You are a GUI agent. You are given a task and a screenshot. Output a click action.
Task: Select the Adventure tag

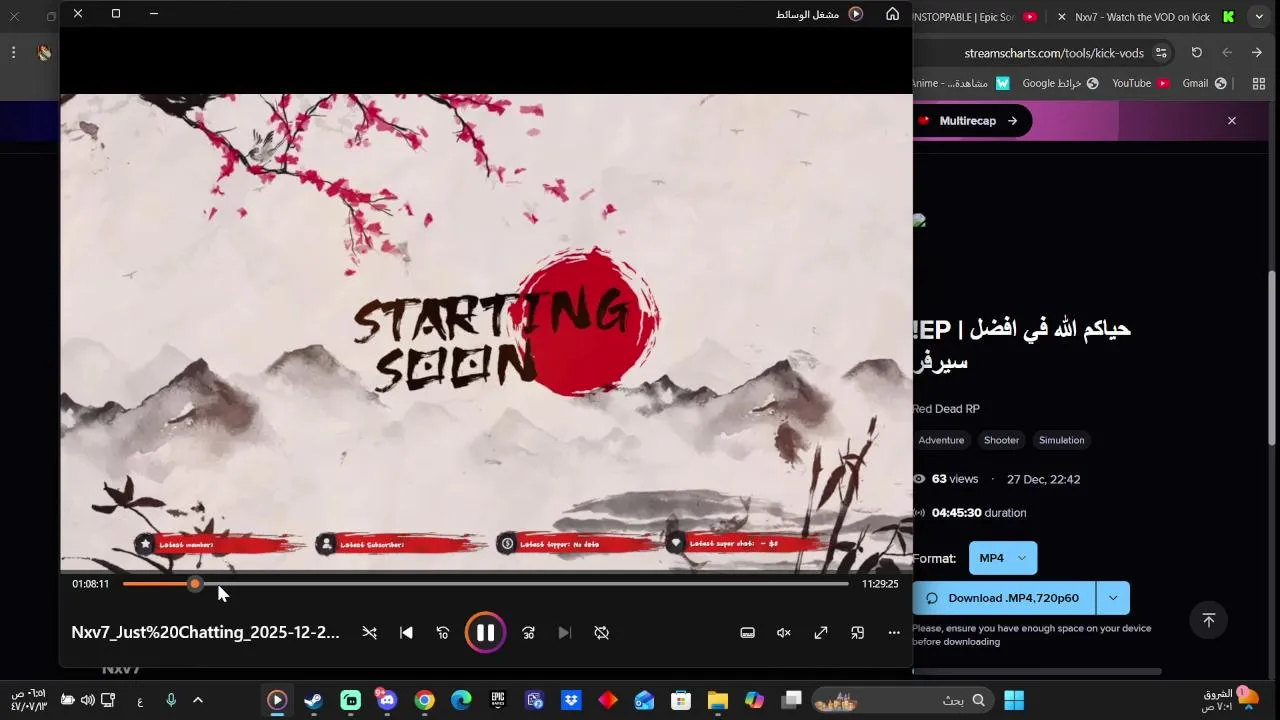click(x=941, y=440)
